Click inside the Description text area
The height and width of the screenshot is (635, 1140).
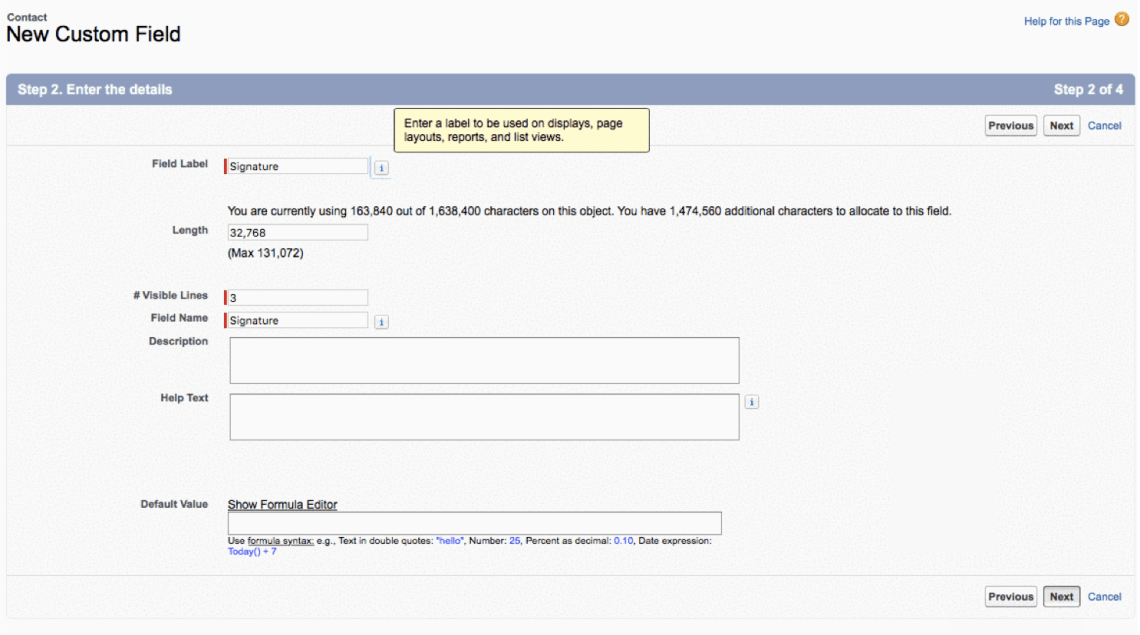click(484, 360)
